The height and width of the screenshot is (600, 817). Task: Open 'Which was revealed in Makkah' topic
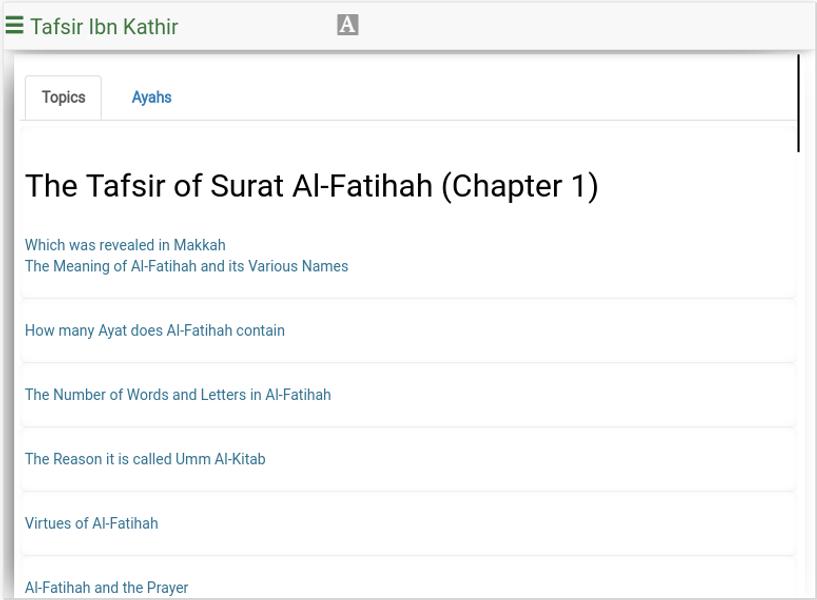(x=125, y=245)
